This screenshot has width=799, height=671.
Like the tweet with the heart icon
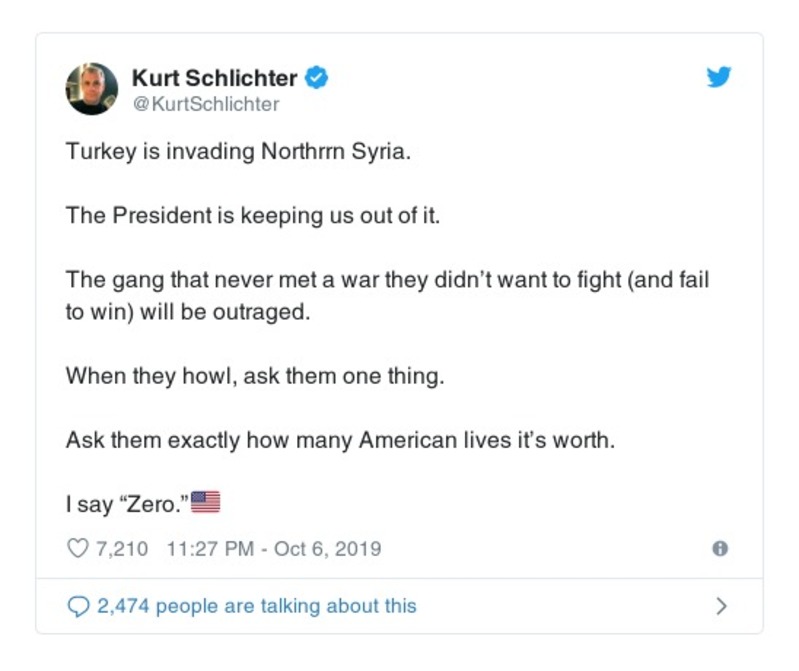[77, 549]
